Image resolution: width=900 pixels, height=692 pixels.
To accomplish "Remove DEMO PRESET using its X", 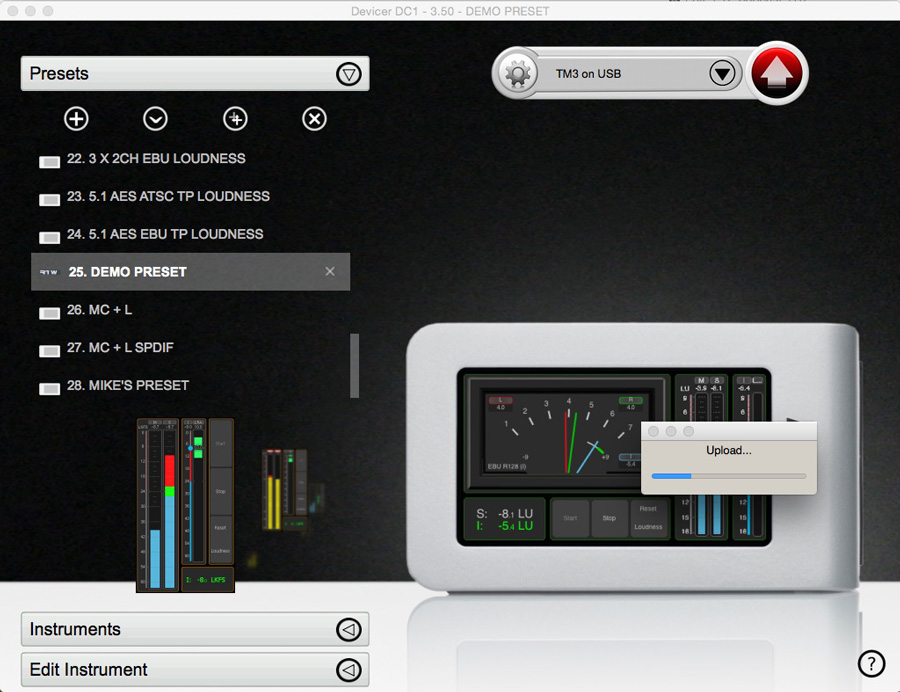I will [x=330, y=272].
